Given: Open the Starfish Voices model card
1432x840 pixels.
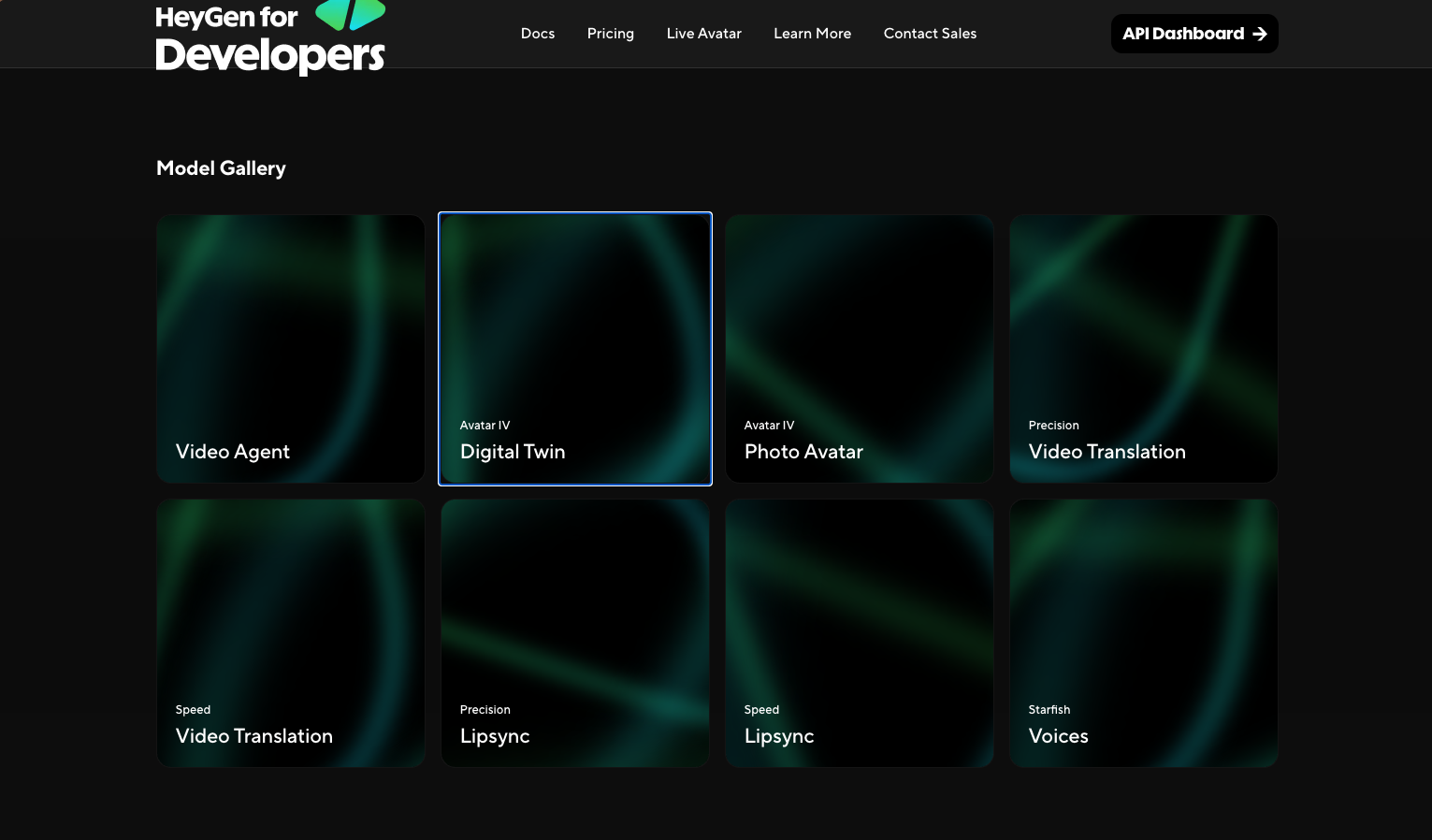Looking at the screenshot, I should coord(1143,632).
